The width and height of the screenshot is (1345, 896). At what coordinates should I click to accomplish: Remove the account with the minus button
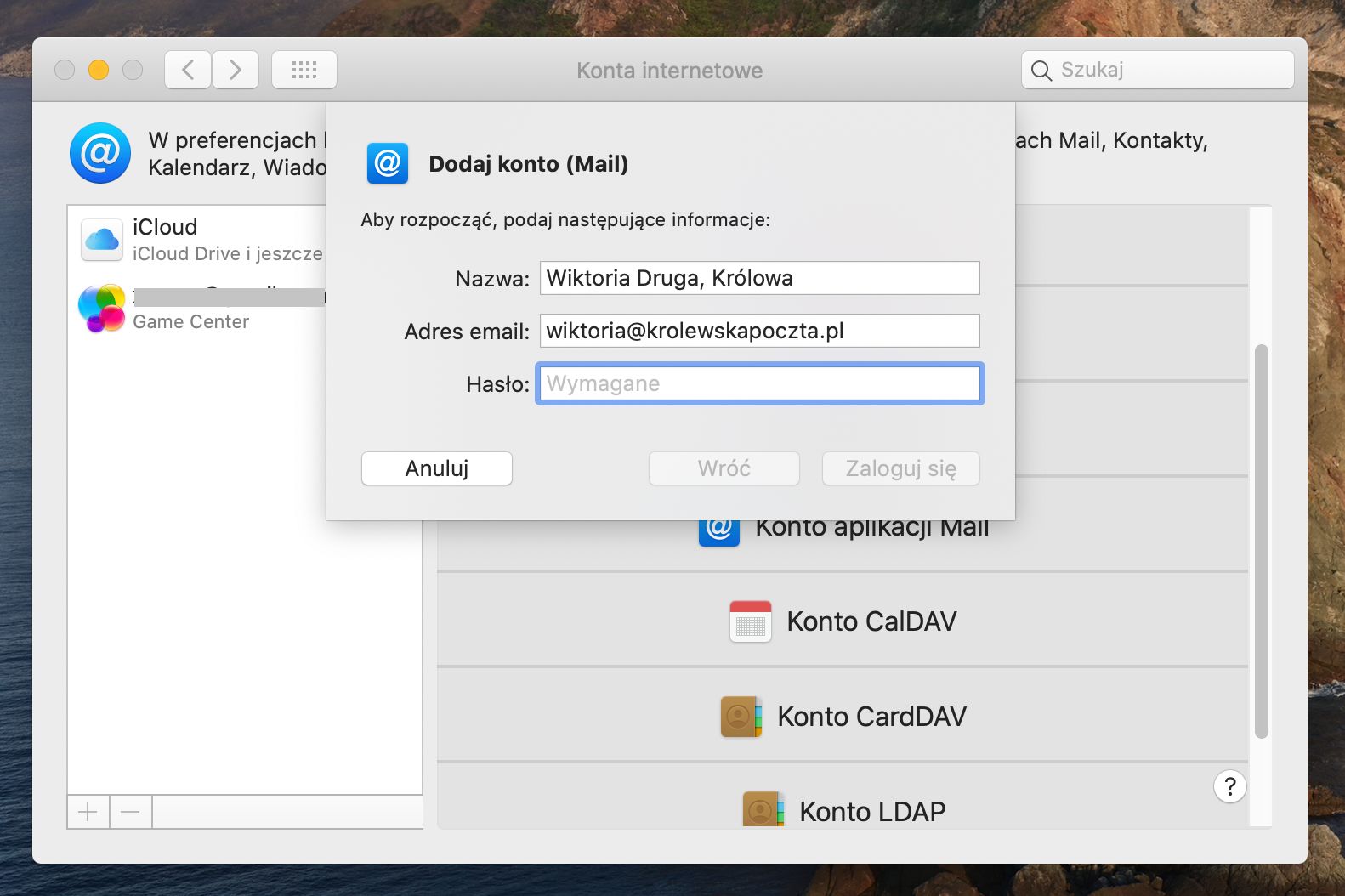[130, 813]
